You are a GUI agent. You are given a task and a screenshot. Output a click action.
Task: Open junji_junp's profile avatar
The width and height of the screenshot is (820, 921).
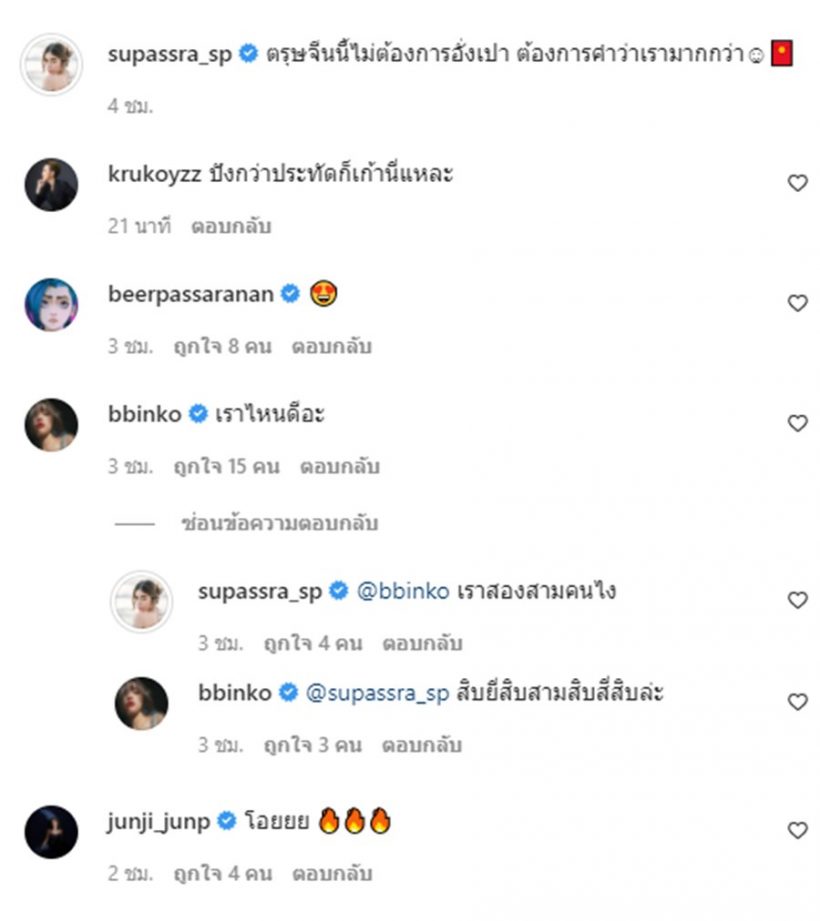[51, 831]
